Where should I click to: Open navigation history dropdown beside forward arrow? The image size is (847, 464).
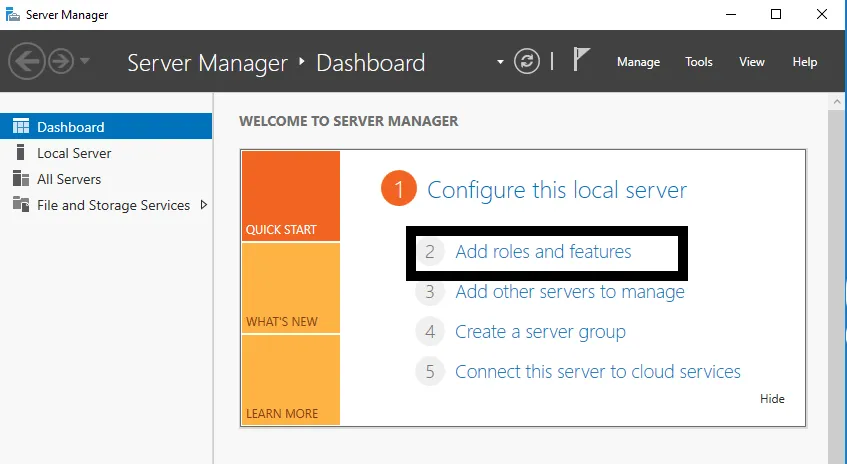(x=85, y=61)
